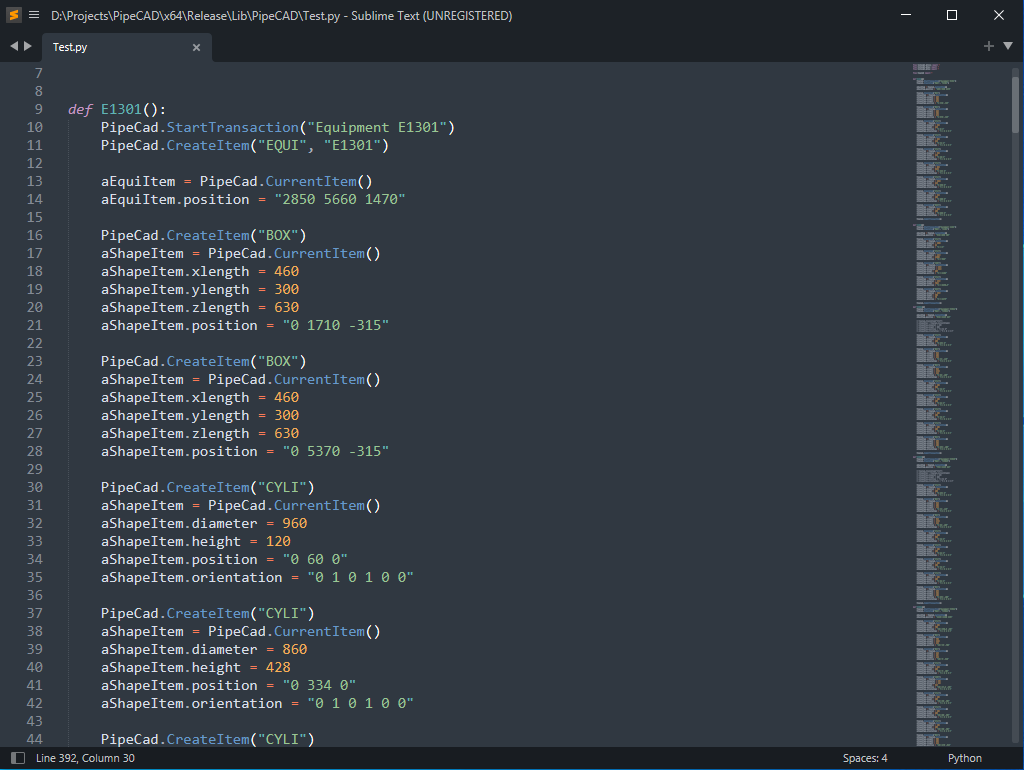Click the "0 60 0" position string
This screenshot has height=770, width=1024.
(315, 559)
